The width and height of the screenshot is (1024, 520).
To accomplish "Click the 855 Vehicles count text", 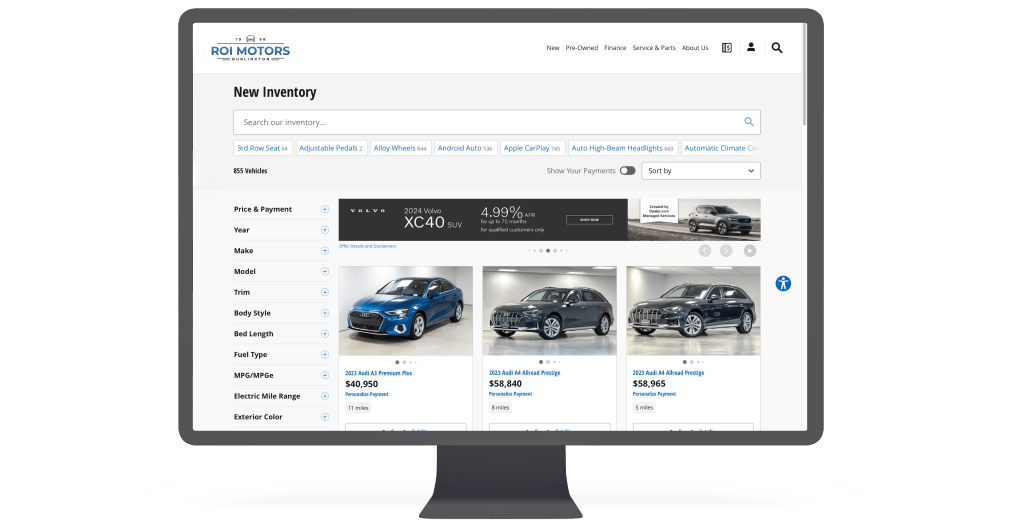I will [250, 171].
